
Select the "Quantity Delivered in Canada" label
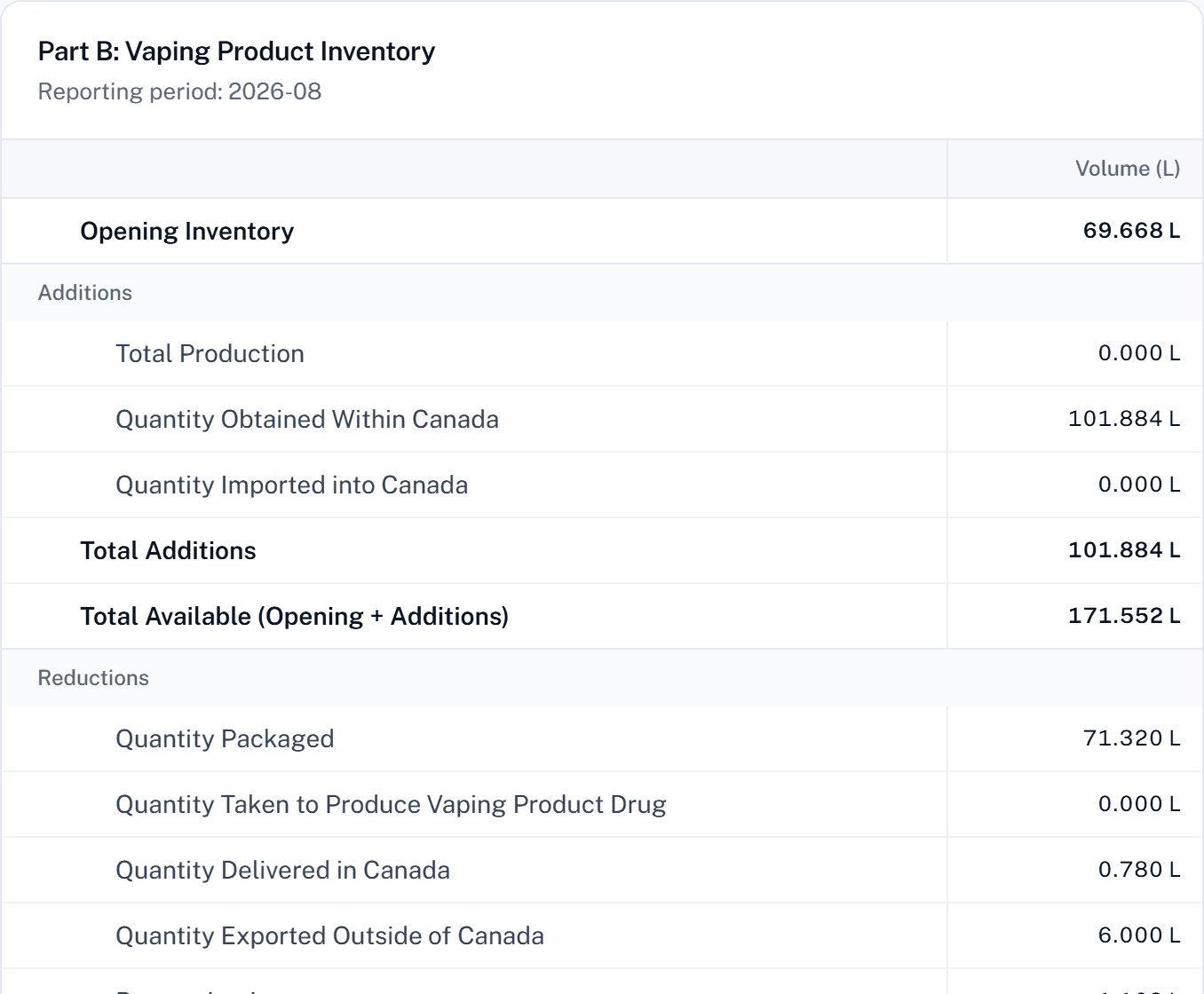pyautogui.click(x=283, y=870)
